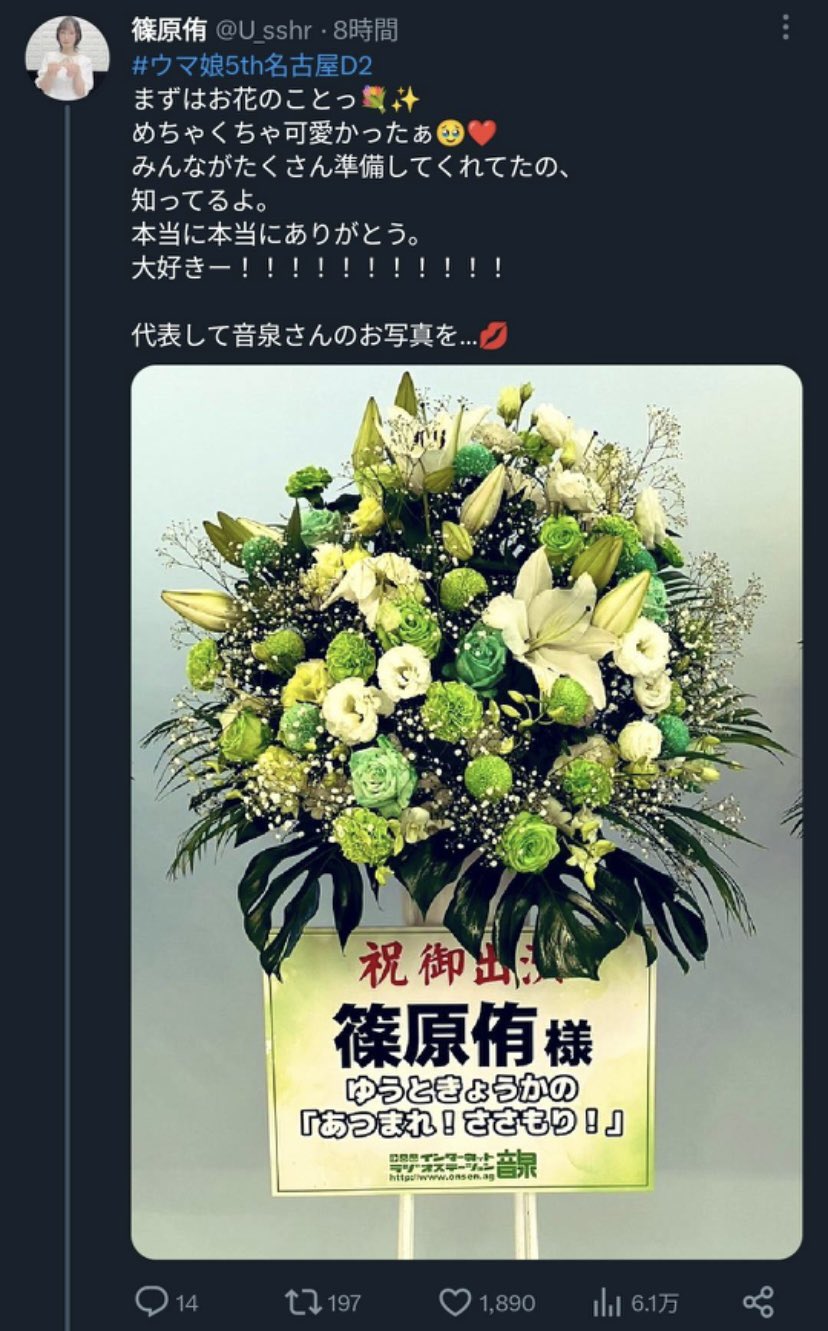View analytics via the bar chart icon
This screenshot has width=828, height=1331.
(607, 1302)
